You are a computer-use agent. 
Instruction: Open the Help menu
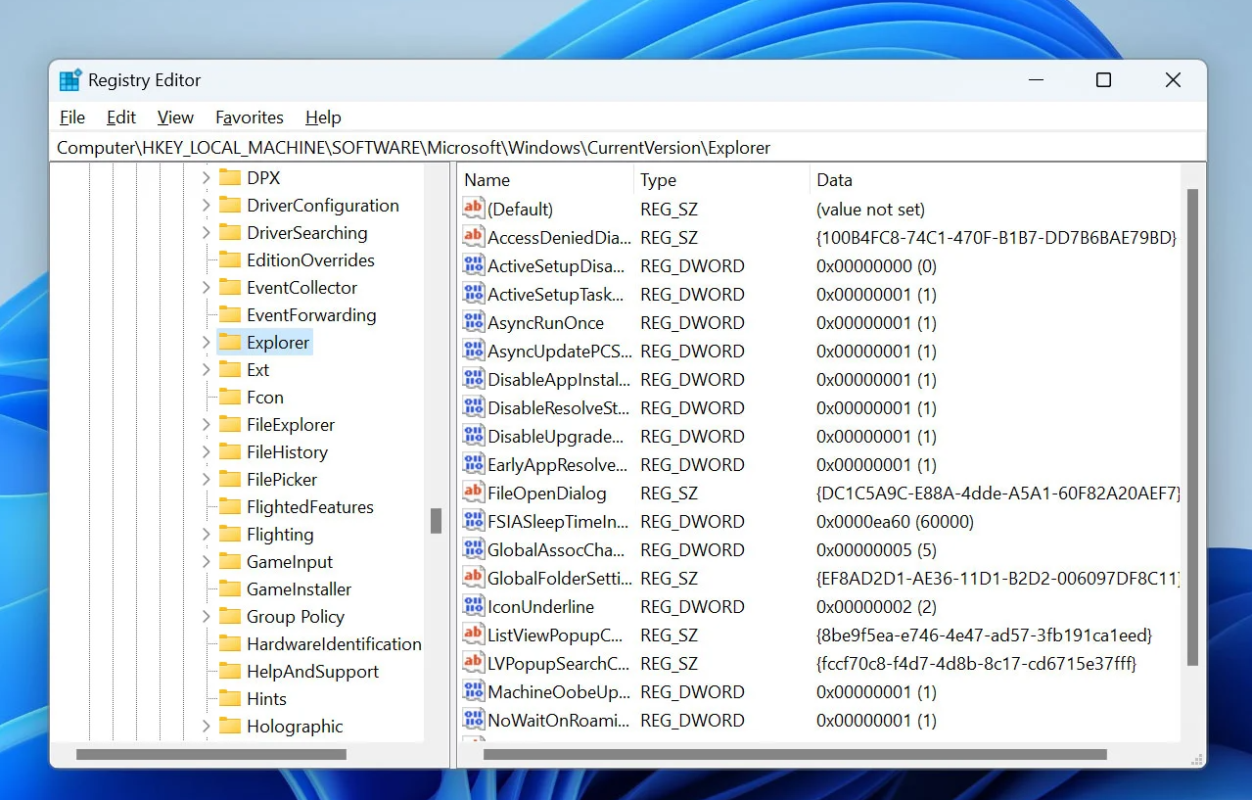(x=323, y=117)
